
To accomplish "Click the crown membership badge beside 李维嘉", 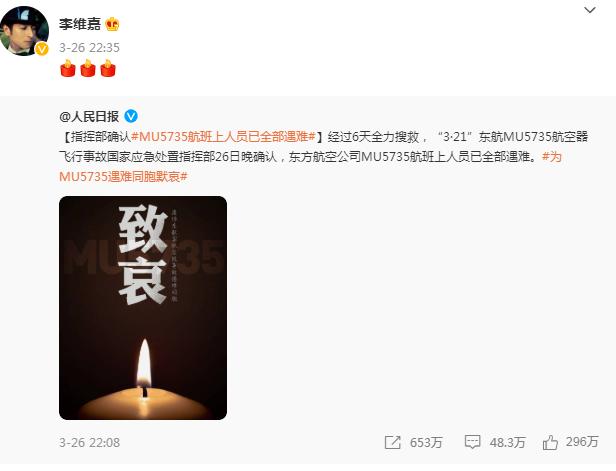I will pyautogui.click(x=112, y=24).
